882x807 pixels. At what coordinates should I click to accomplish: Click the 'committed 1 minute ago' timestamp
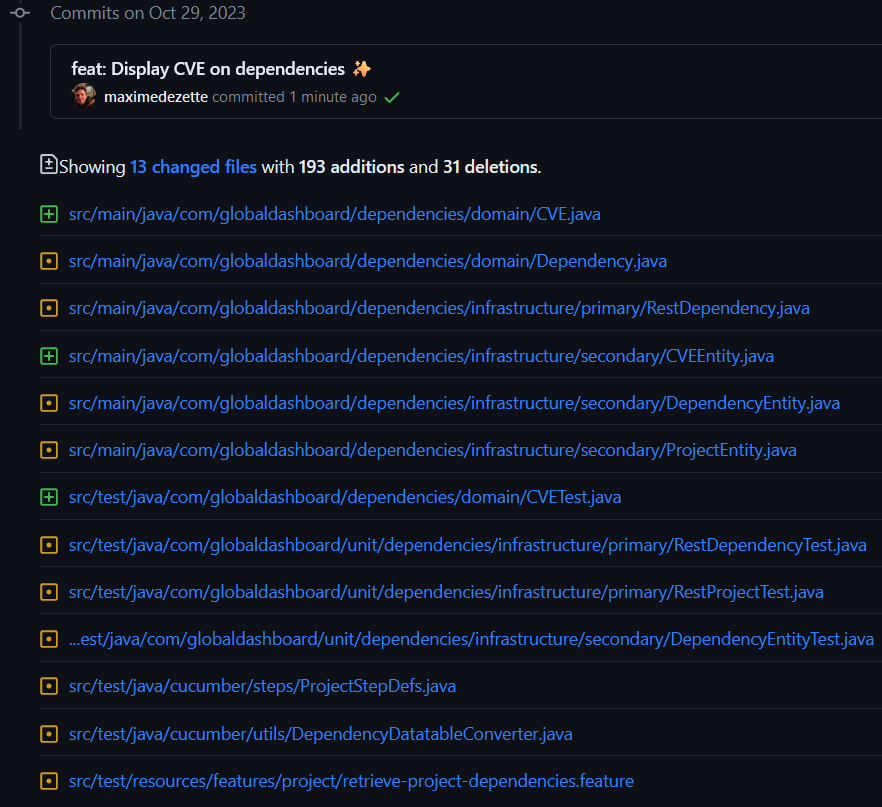(294, 97)
